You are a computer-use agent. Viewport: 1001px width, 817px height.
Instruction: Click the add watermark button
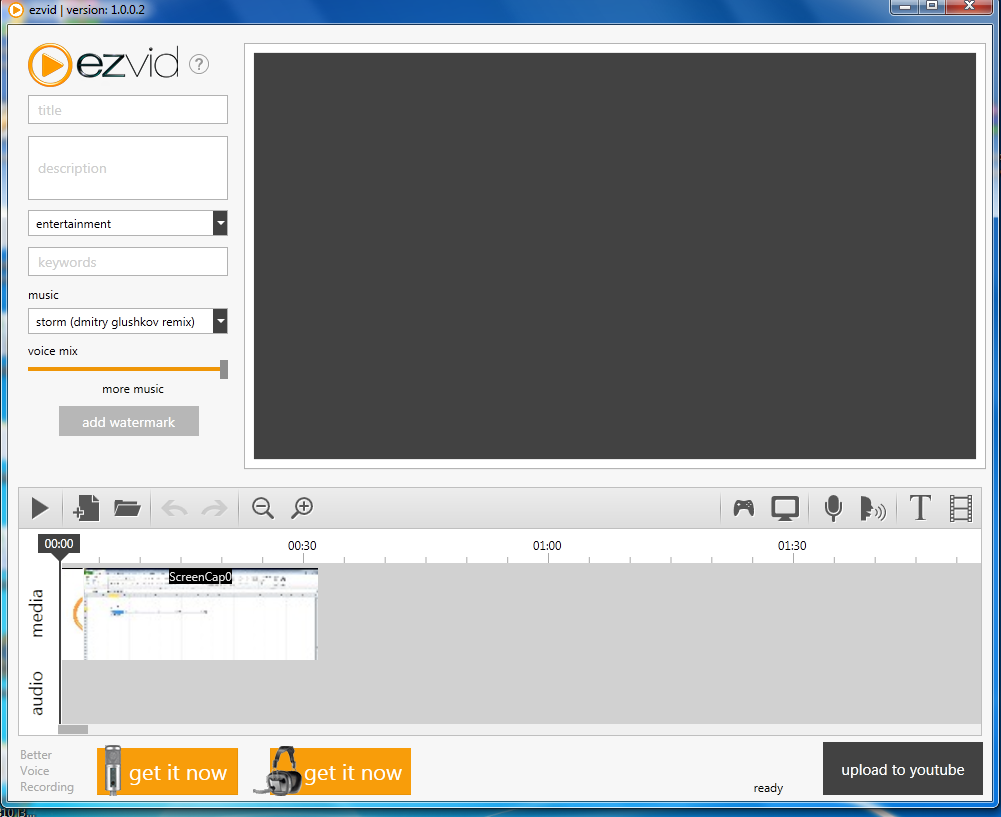pos(129,421)
